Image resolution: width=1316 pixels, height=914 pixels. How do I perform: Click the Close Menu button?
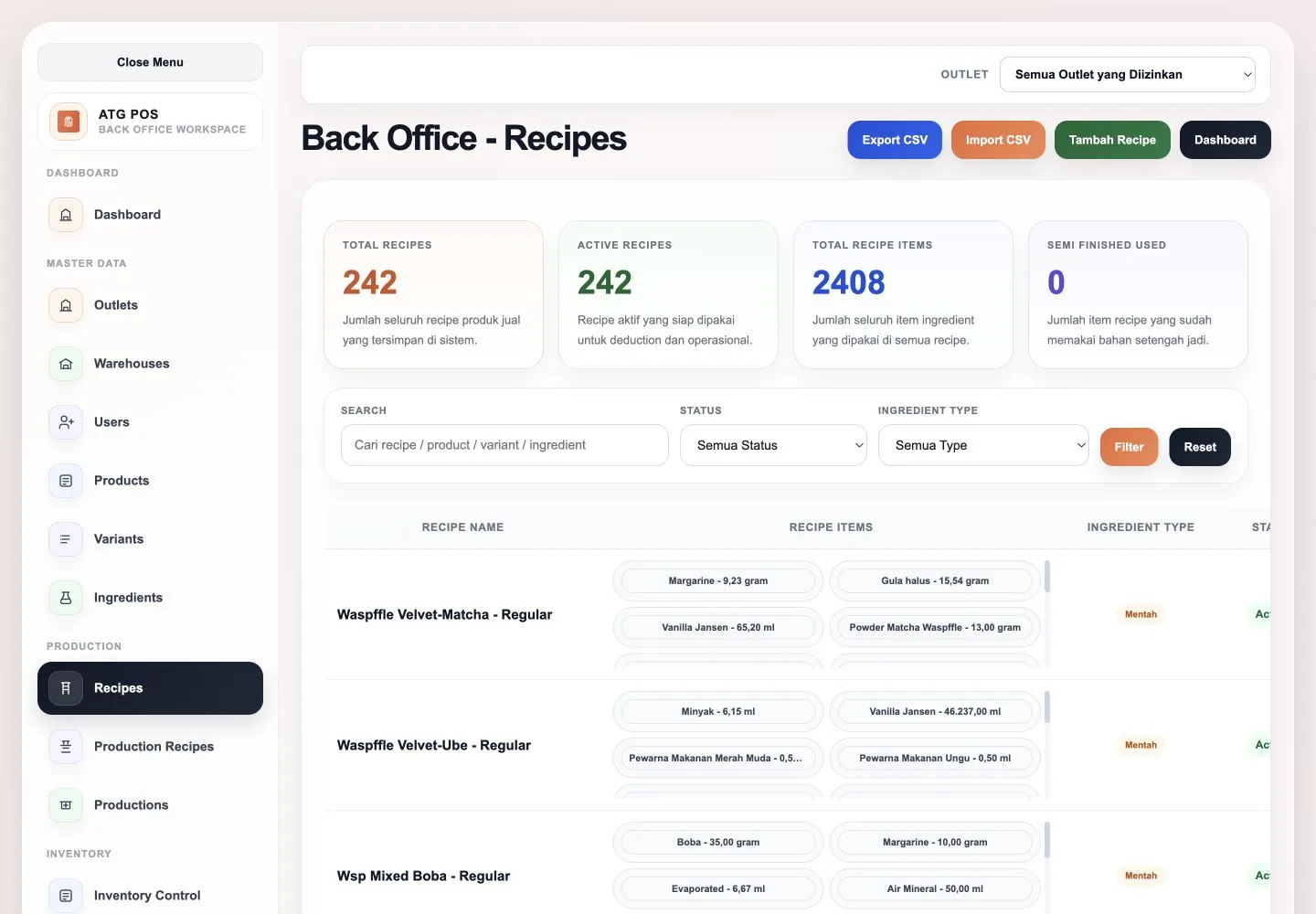click(150, 62)
